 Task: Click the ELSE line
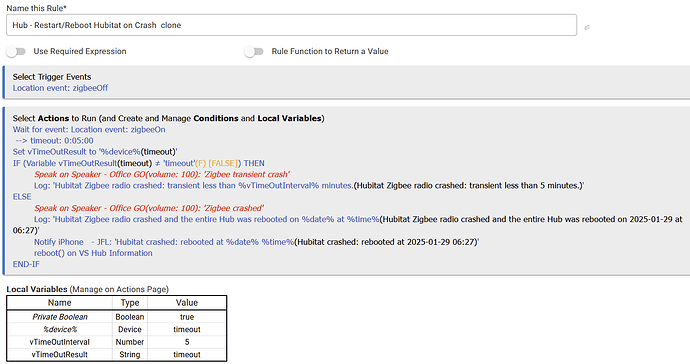(22, 197)
